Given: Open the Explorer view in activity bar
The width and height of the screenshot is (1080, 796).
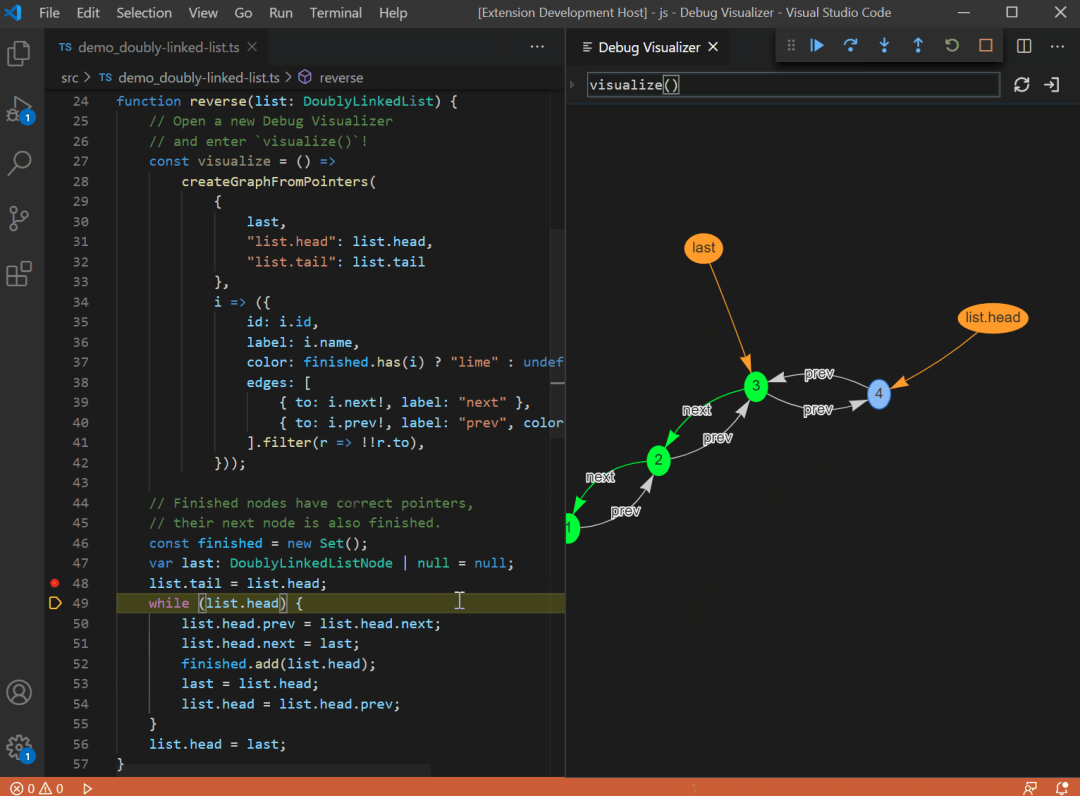Looking at the screenshot, I should pos(19,53).
